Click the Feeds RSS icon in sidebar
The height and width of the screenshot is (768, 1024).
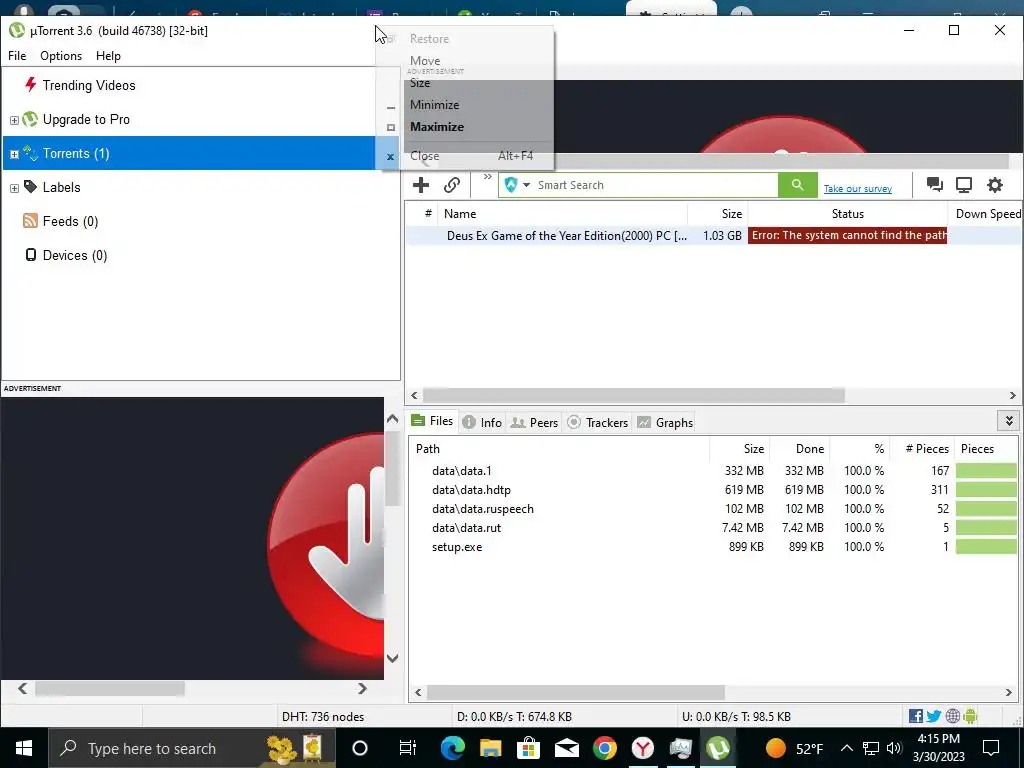click(30, 221)
